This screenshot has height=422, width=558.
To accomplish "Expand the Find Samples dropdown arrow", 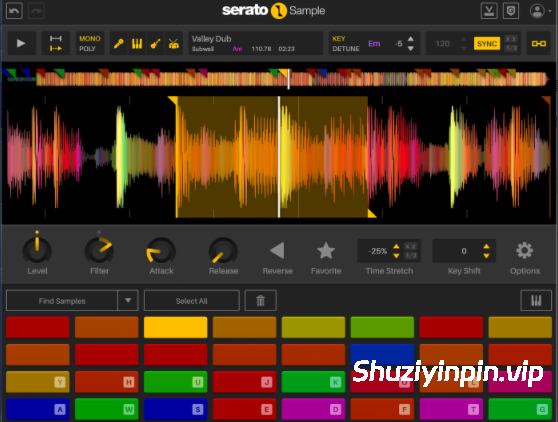I will point(128,301).
